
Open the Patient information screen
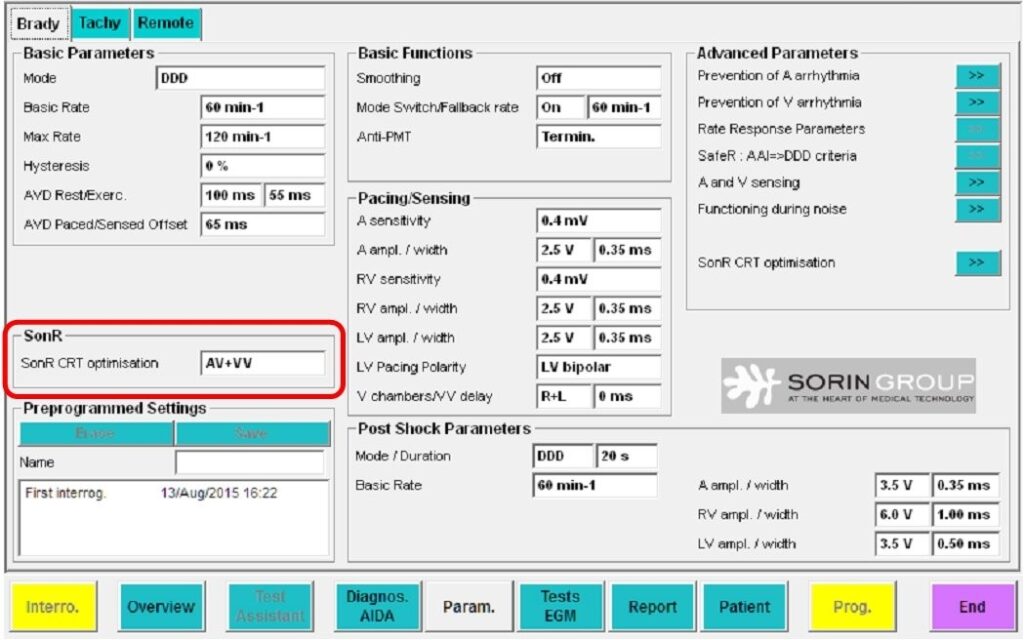tap(745, 606)
